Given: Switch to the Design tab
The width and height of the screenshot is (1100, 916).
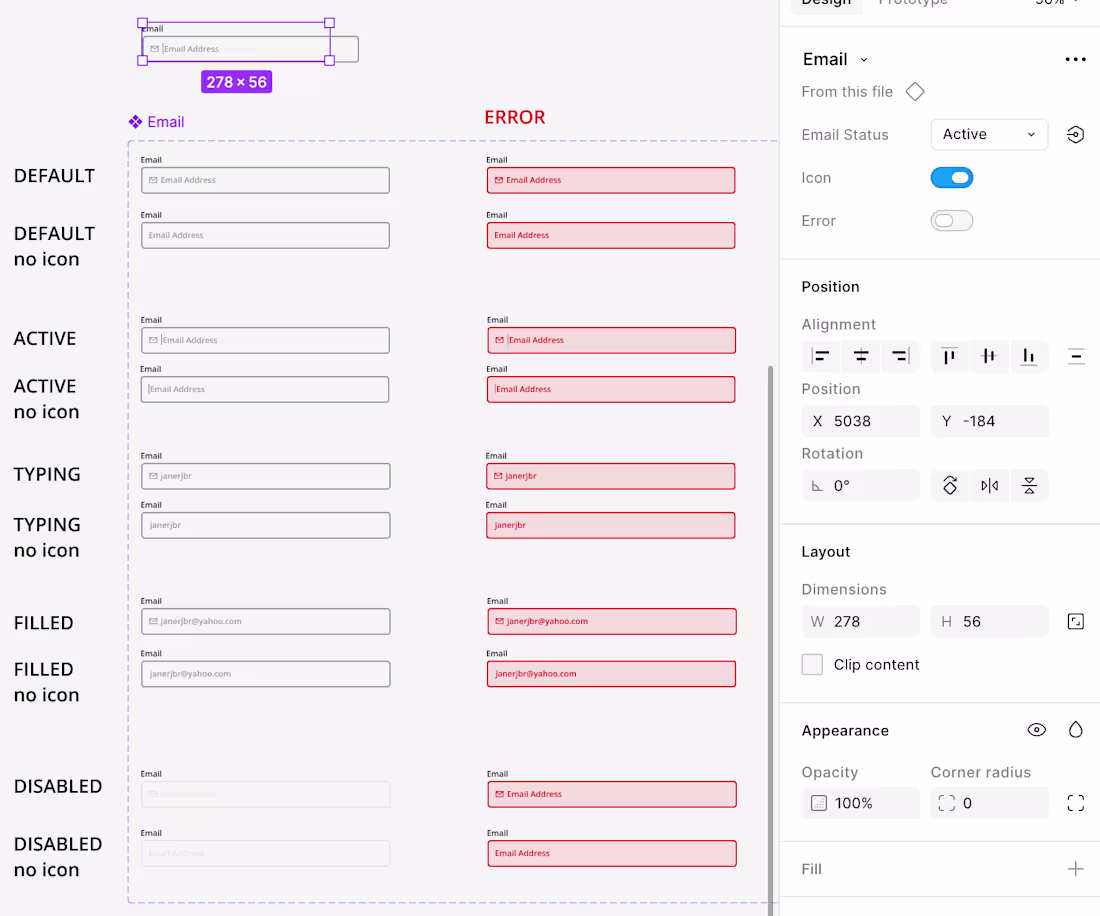Looking at the screenshot, I should 826,3.
